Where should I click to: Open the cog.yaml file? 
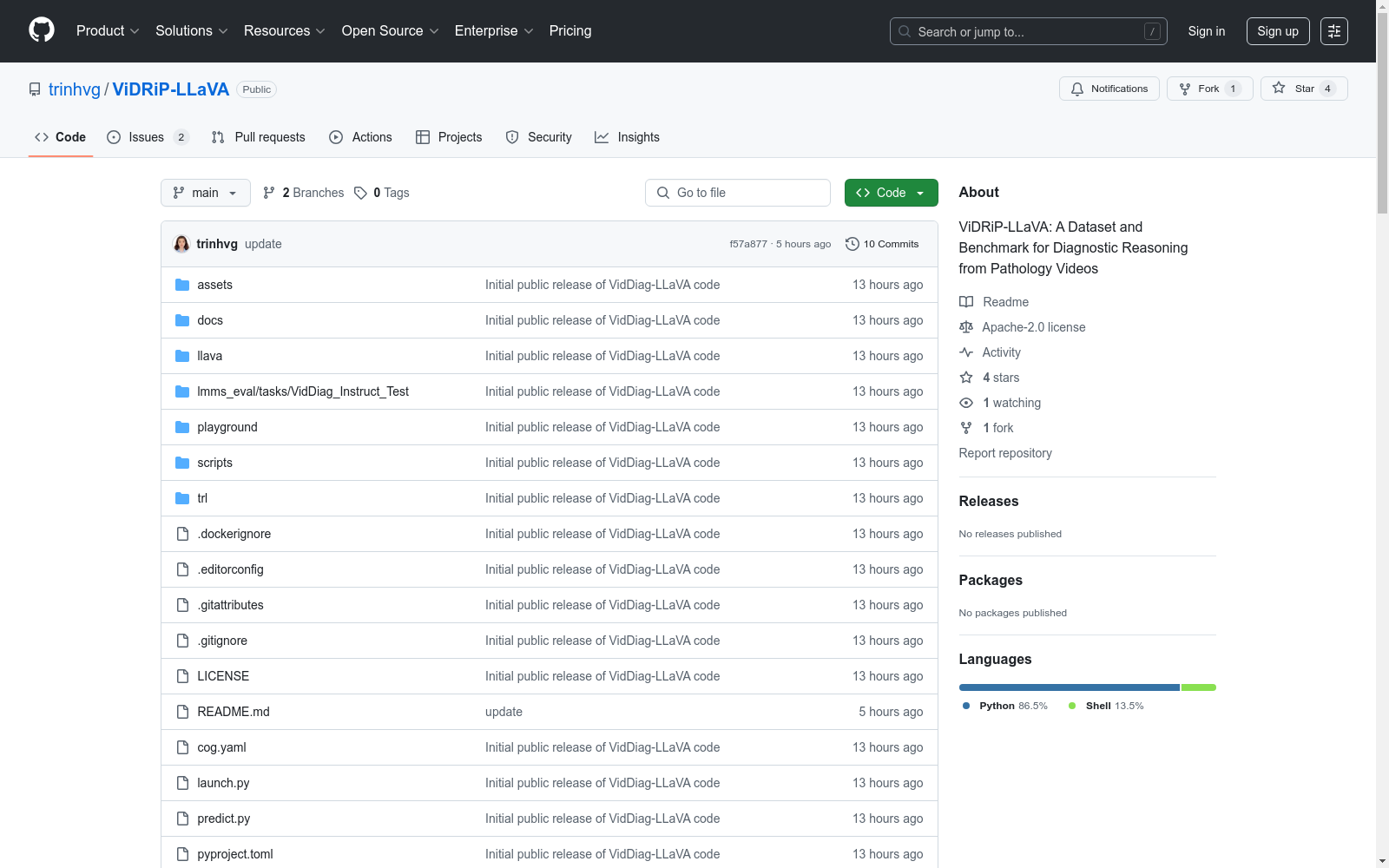(x=221, y=747)
